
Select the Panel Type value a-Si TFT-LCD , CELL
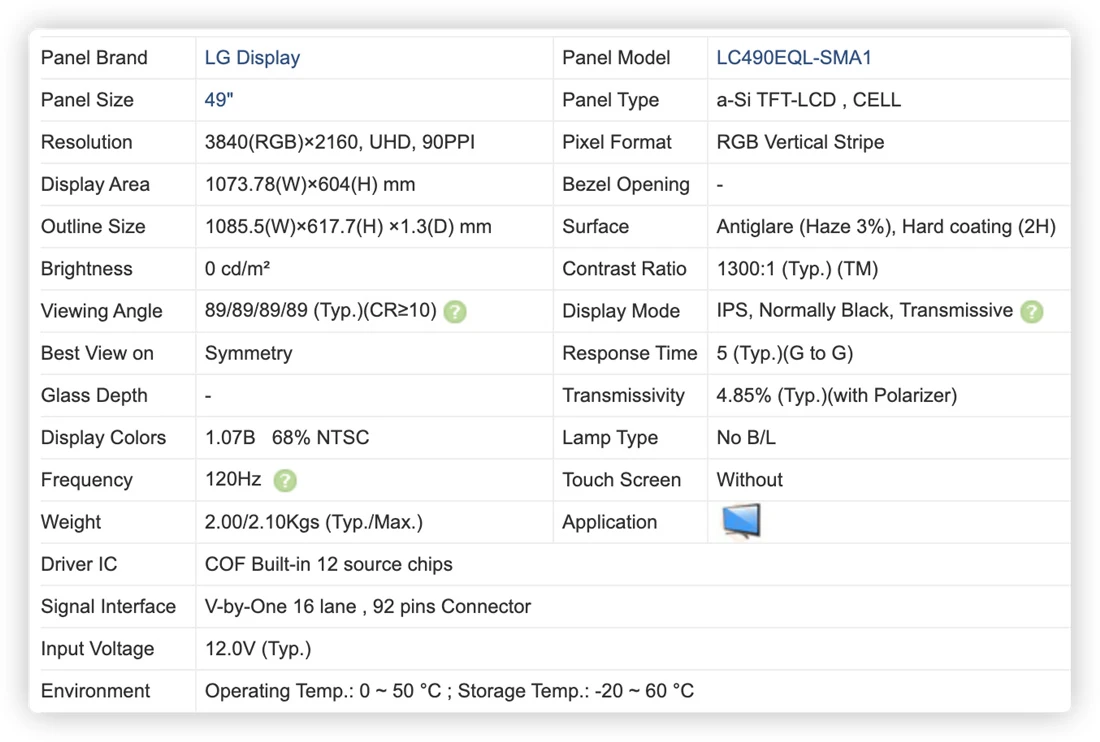(808, 100)
